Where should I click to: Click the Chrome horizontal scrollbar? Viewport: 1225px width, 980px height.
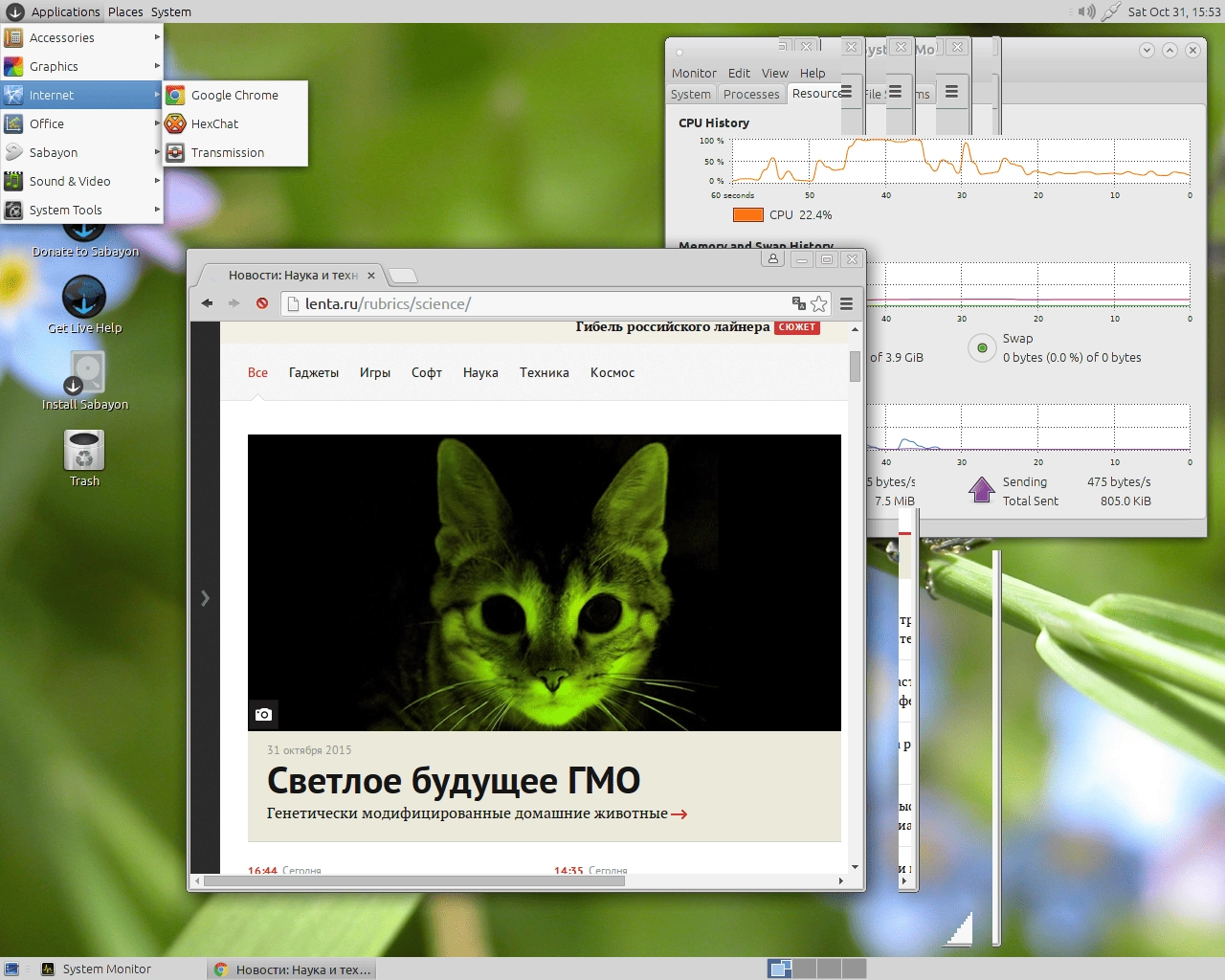[x=414, y=880]
